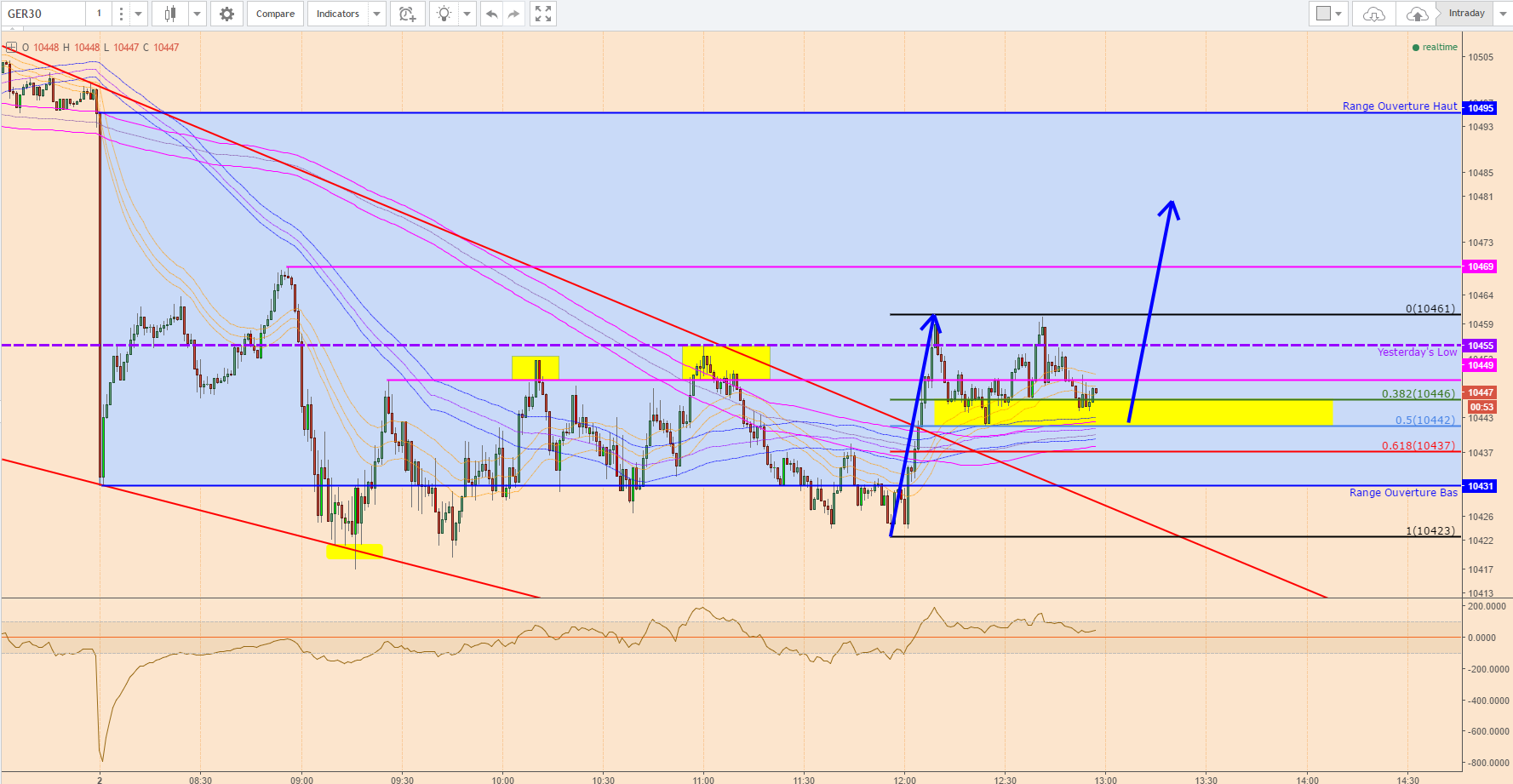Toggle the realtime data status indicator

point(1435,48)
